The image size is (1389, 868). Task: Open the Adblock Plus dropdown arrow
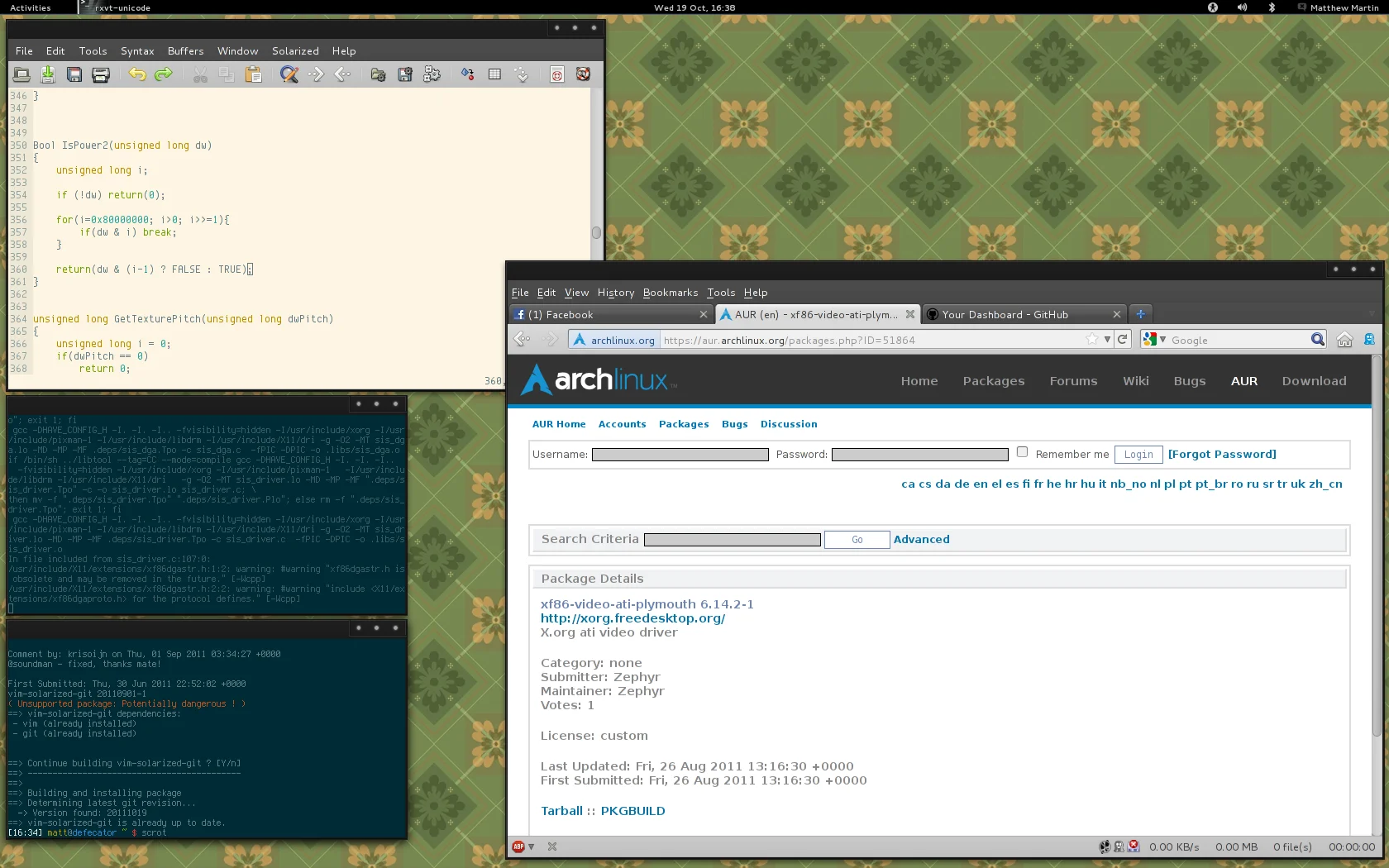tap(532, 847)
